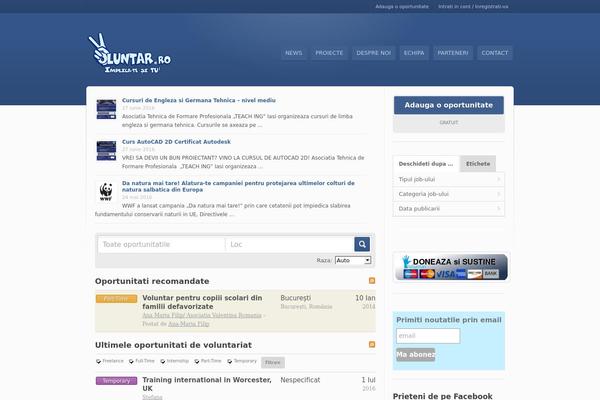Open thumbnail of Curs AutoCAD 2D article
The image size is (600, 400).
(106, 150)
